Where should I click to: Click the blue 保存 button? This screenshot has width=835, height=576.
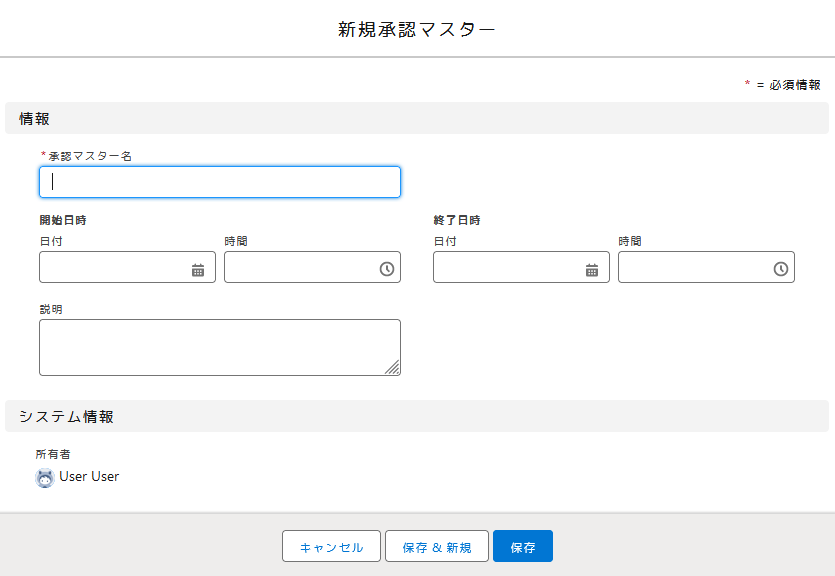tap(523, 547)
